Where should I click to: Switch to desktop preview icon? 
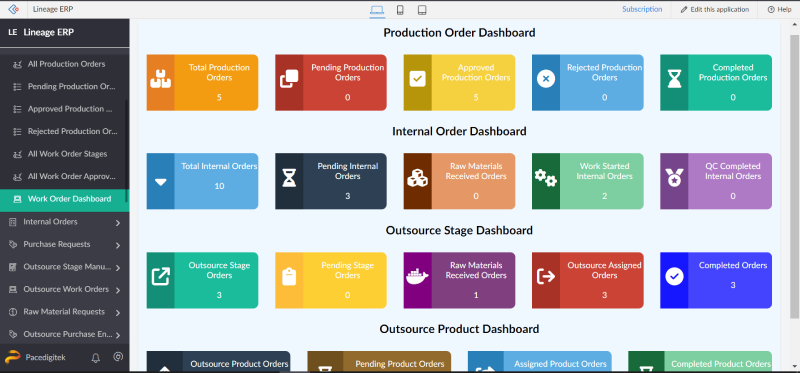[377, 10]
